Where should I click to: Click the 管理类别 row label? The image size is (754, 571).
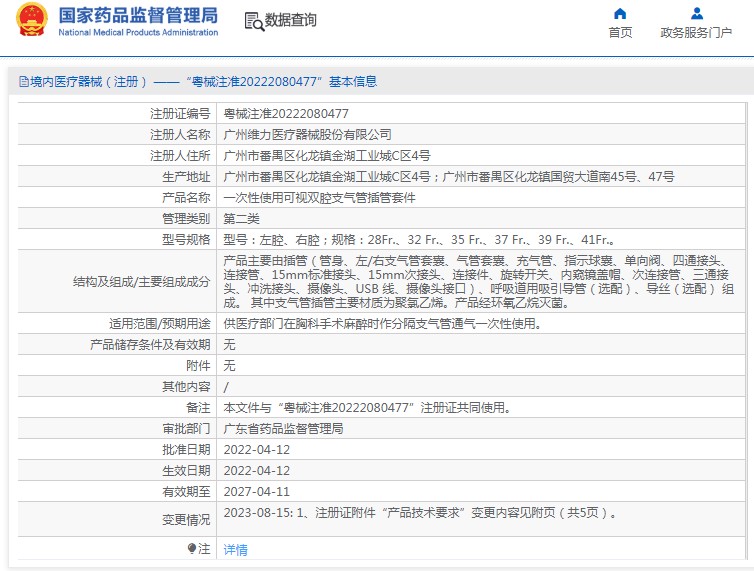[186, 218]
